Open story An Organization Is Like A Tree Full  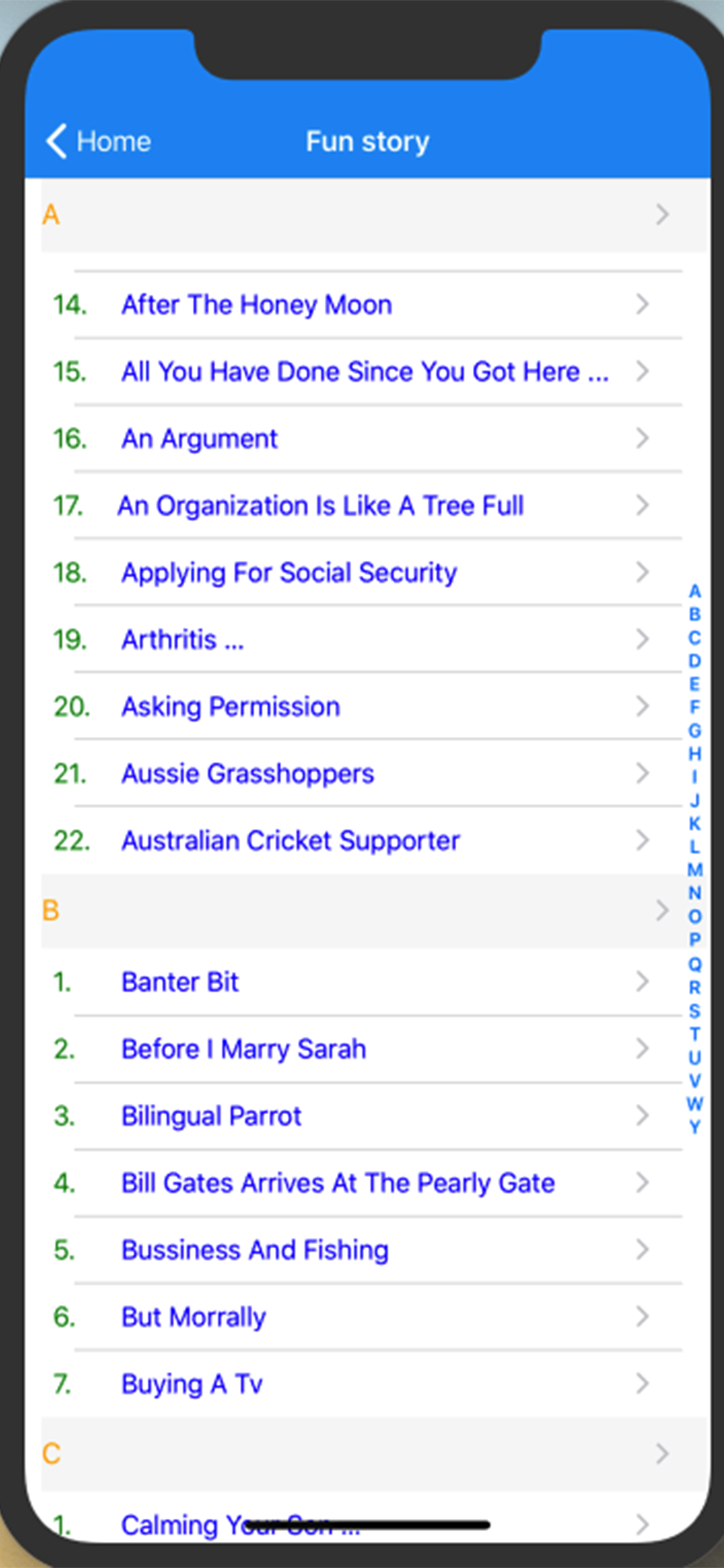point(361,505)
